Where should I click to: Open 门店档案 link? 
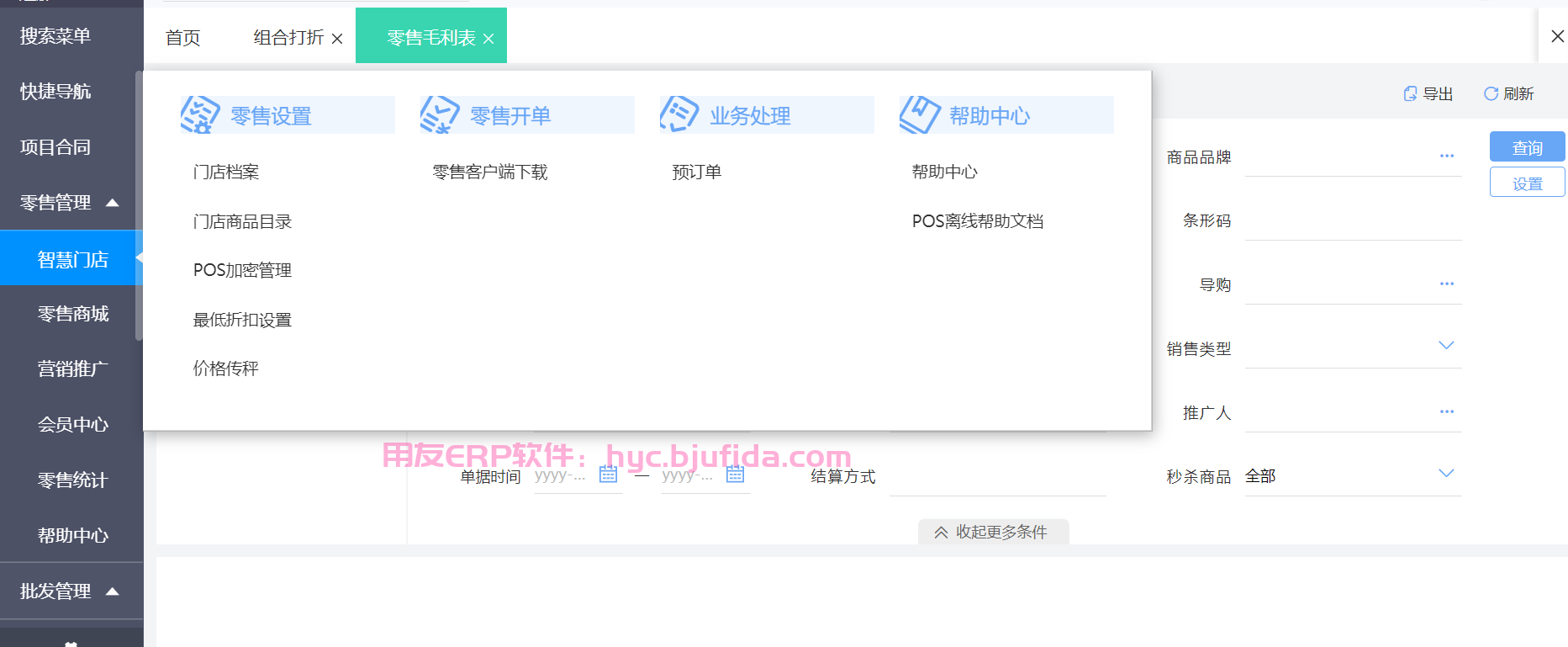click(226, 172)
